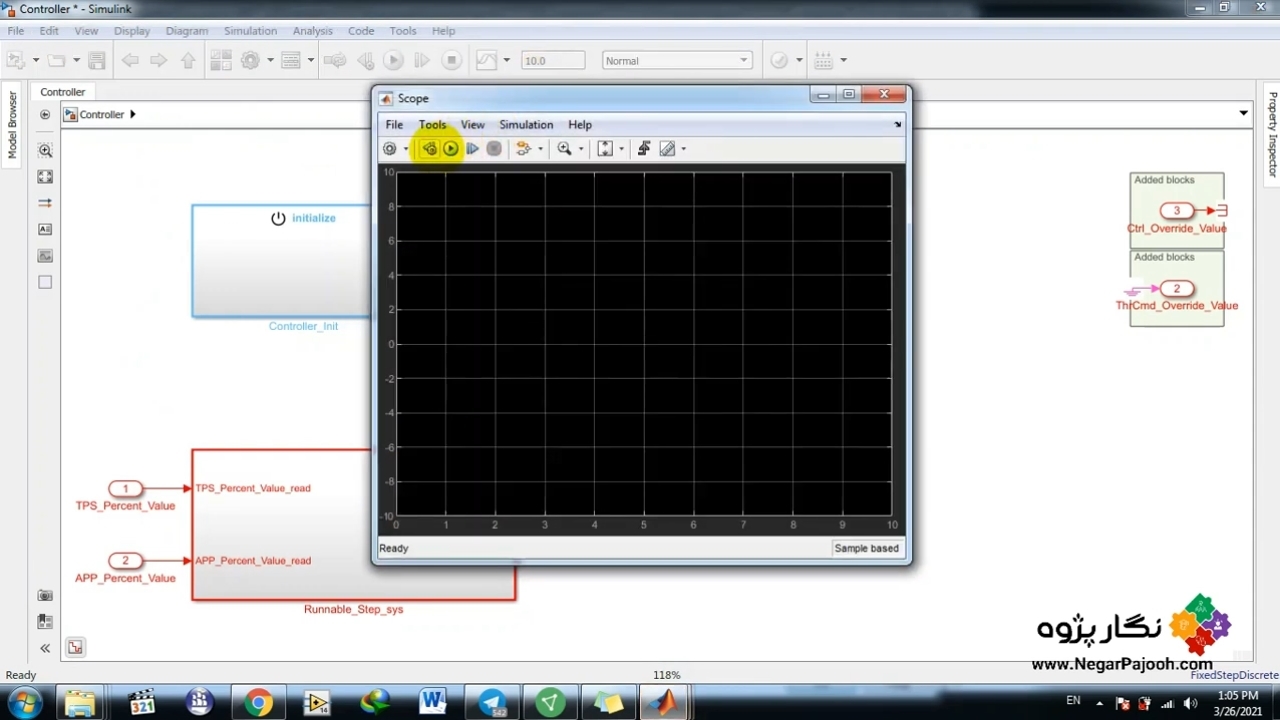Screen dimensions: 1280x720
Task: Click the FixedStepDiscrete solver link
Action: click(x=1233, y=675)
